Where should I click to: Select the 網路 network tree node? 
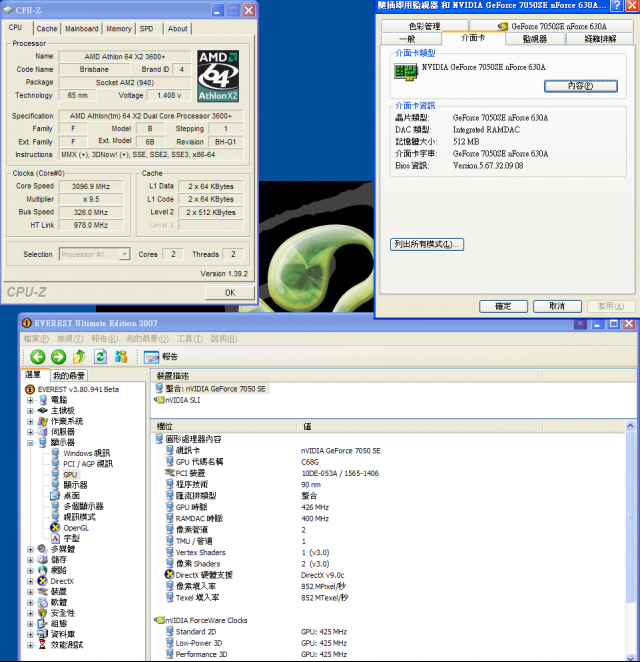59,570
